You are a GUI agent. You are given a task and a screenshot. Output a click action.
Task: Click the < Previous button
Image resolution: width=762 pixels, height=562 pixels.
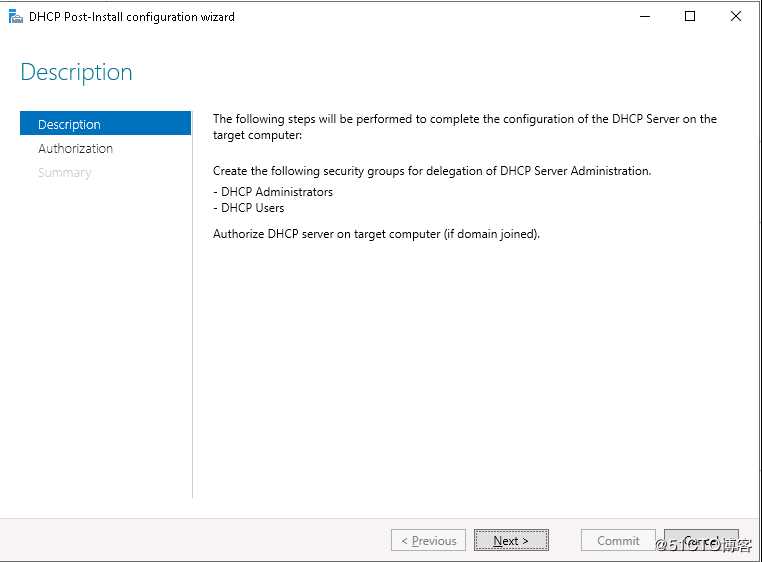(428, 540)
